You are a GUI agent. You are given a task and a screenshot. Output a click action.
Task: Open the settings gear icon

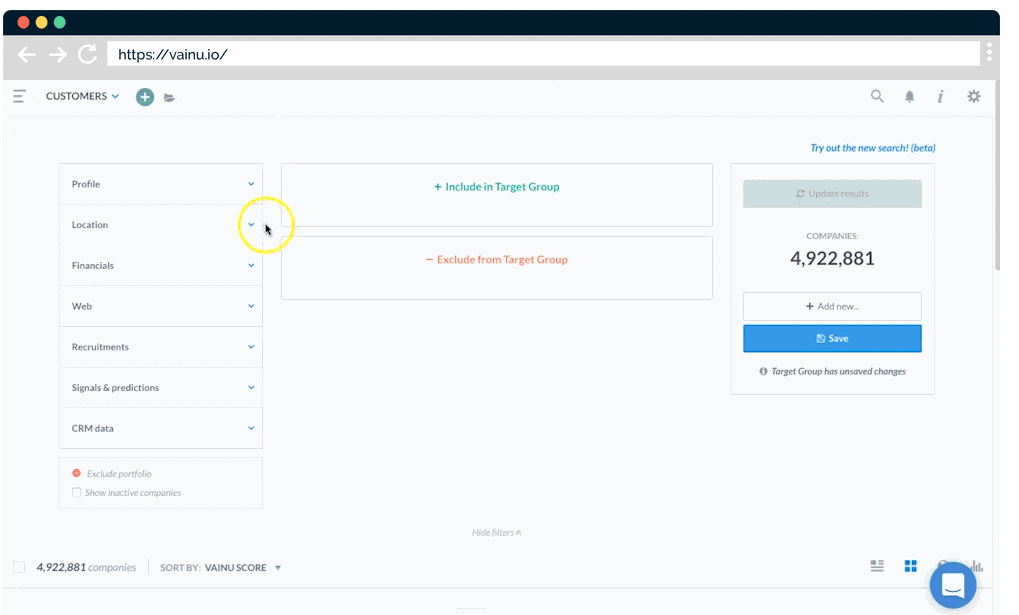point(973,96)
